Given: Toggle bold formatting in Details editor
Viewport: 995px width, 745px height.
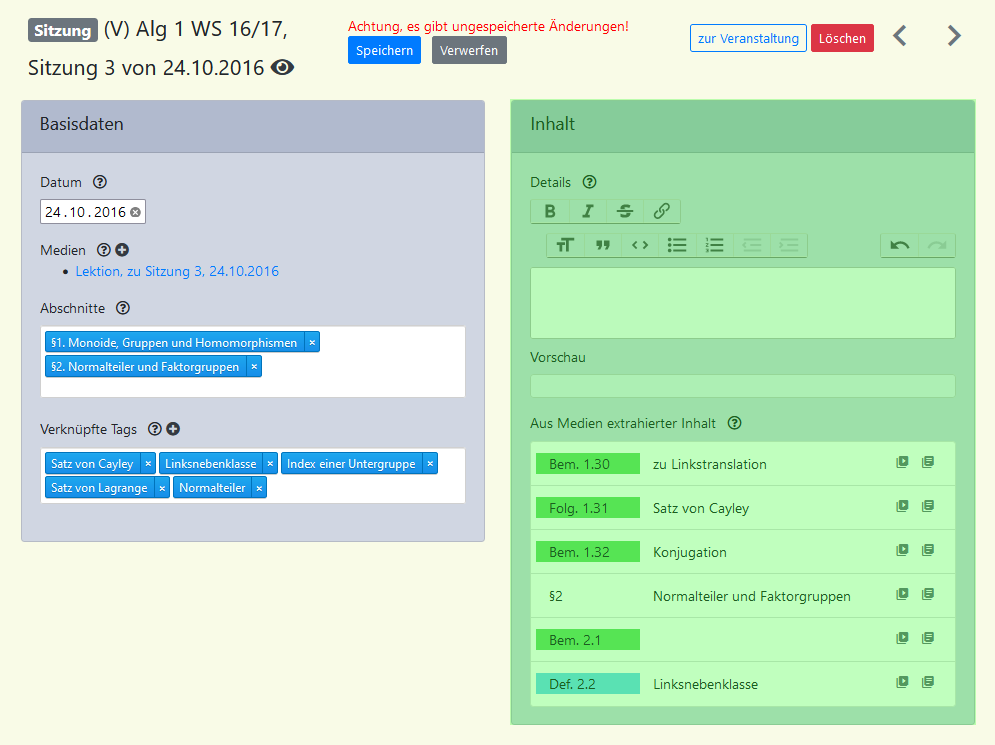Looking at the screenshot, I should 549,211.
